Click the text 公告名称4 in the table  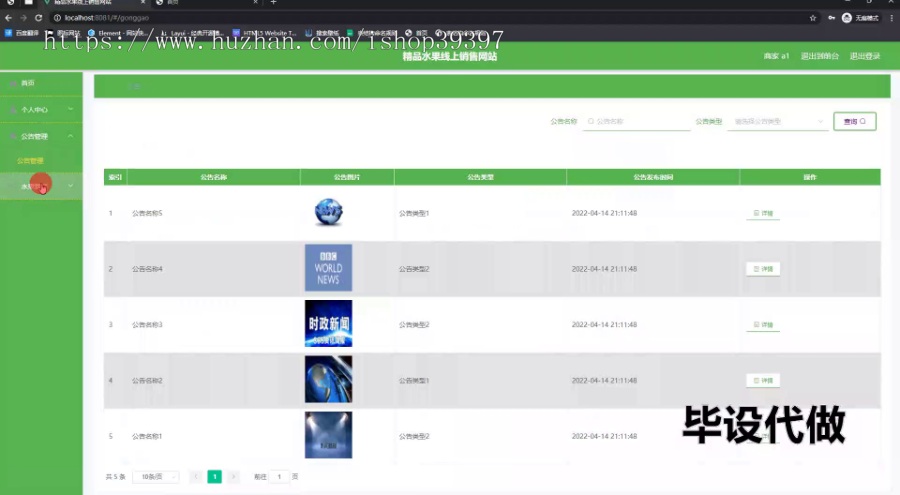[x=147, y=269]
